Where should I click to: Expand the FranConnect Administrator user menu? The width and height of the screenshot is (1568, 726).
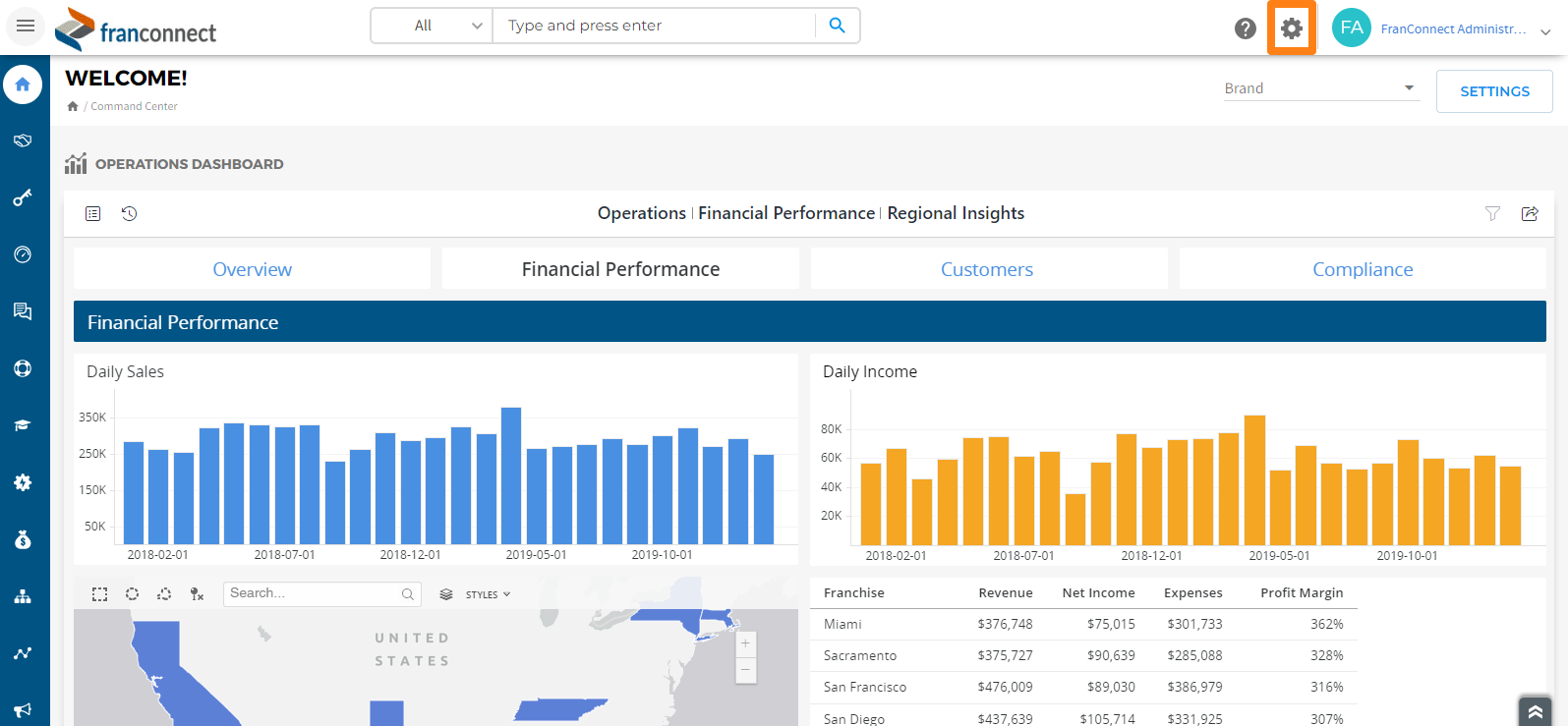coord(1464,29)
